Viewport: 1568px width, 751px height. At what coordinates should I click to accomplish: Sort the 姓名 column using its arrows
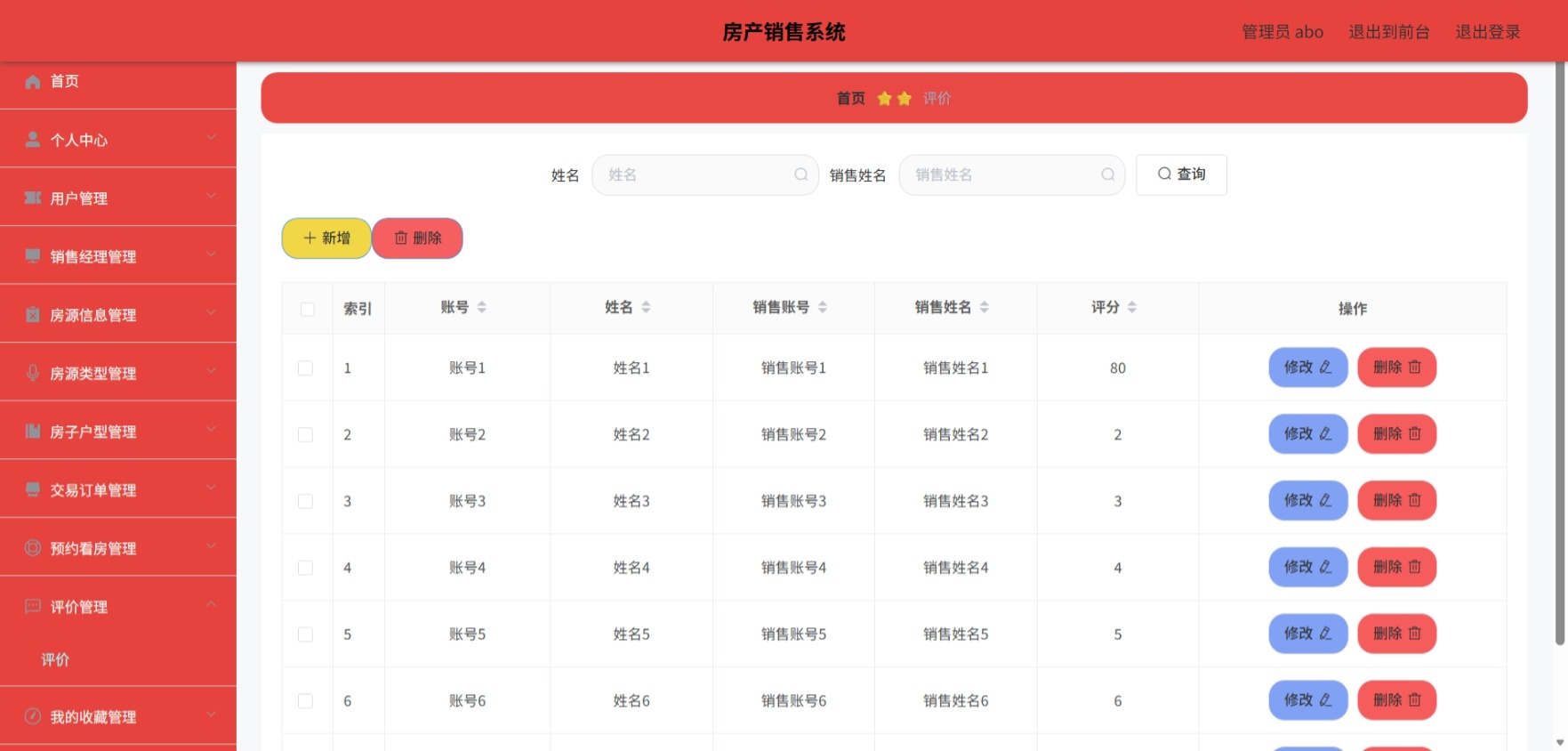[647, 307]
